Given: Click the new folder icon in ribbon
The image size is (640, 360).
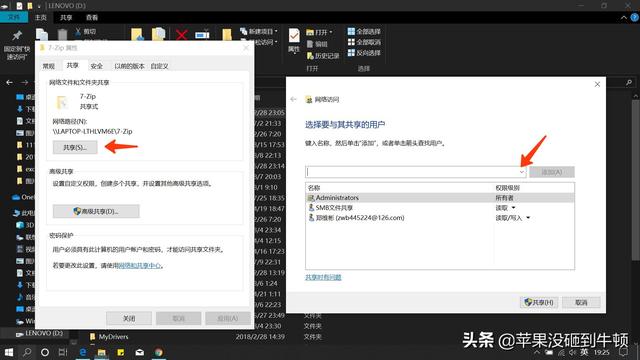Looking at the screenshot, I should pos(227,35).
